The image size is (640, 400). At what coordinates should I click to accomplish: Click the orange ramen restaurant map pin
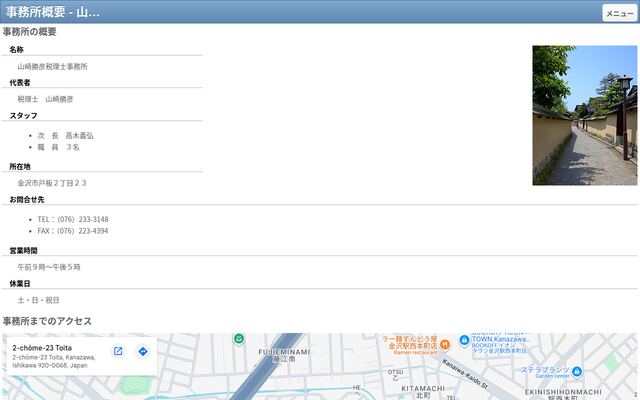click(445, 345)
